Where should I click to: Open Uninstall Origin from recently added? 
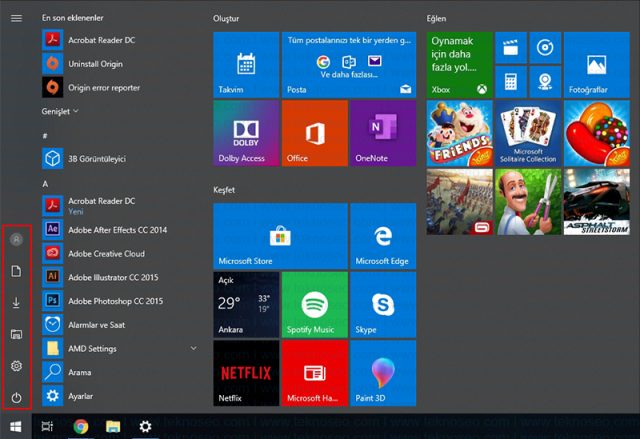(x=118, y=64)
